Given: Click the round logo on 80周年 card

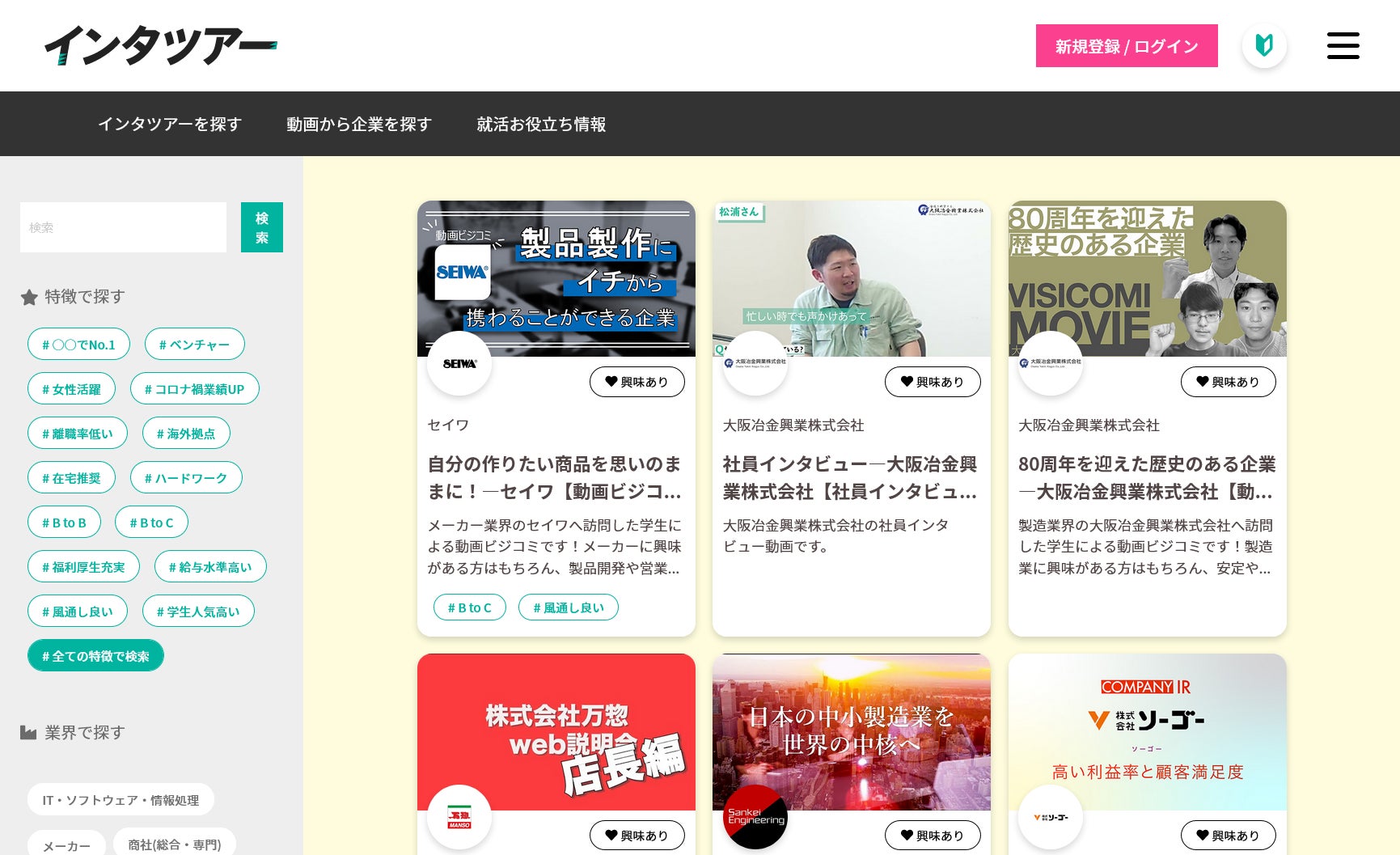Looking at the screenshot, I should tap(1051, 363).
